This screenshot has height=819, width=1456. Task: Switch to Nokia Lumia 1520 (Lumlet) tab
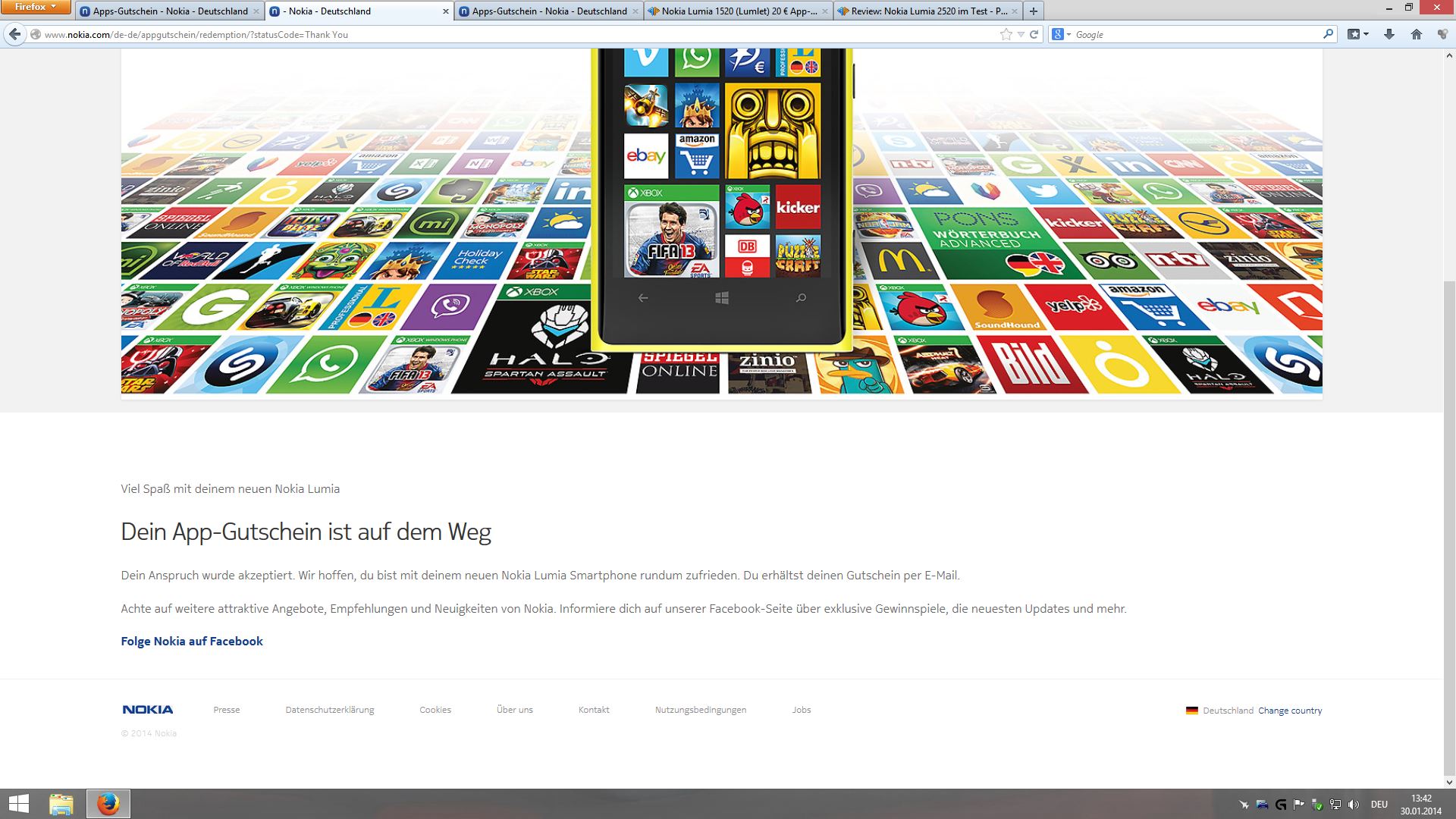pyautogui.click(x=739, y=11)
